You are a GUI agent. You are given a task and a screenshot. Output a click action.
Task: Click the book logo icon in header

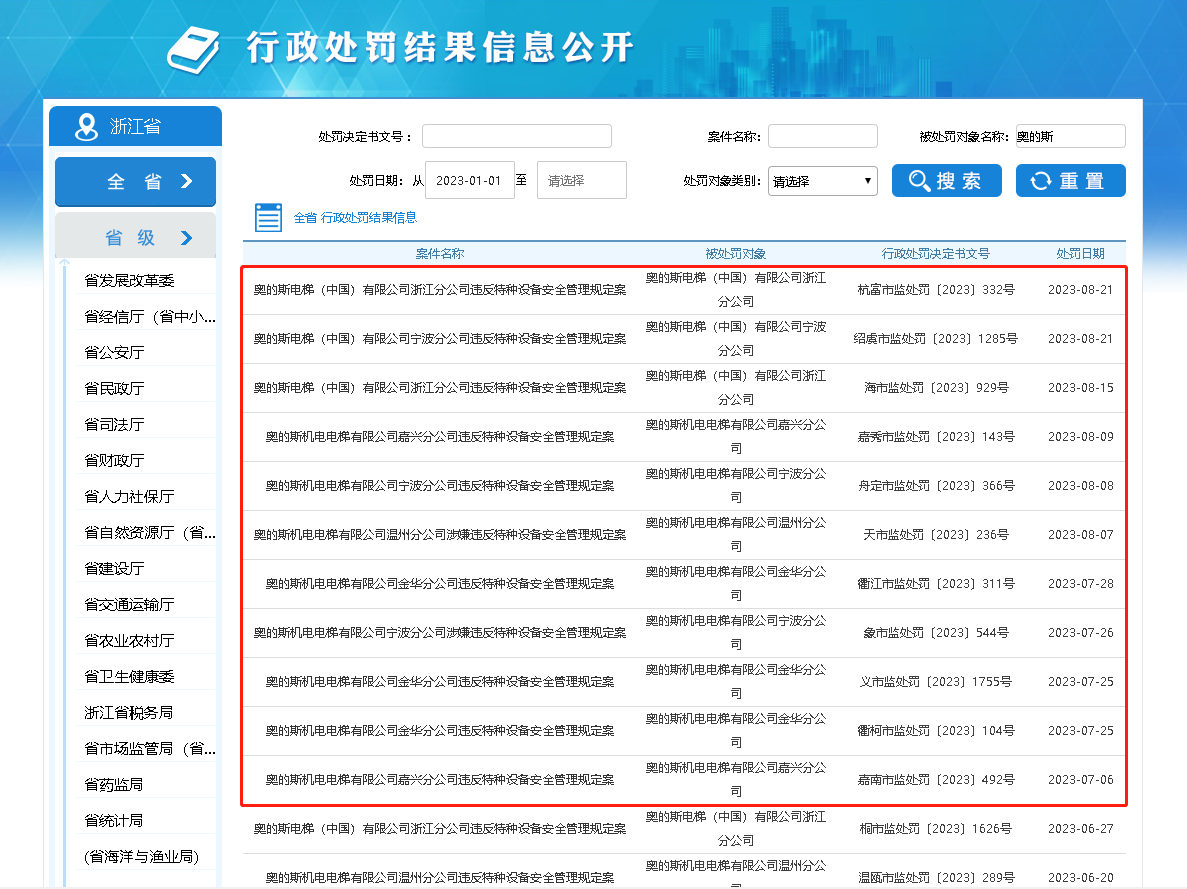tap(194, 50)
